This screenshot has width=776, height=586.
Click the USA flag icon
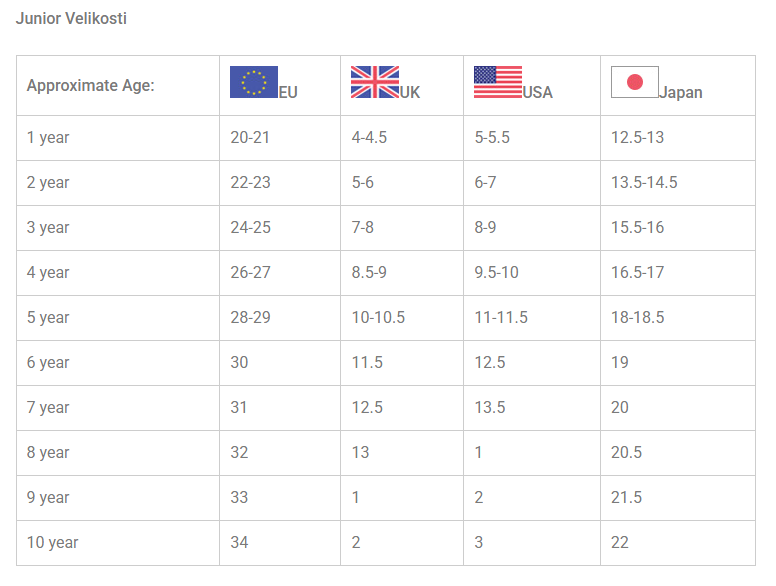[x=498, y=82]
